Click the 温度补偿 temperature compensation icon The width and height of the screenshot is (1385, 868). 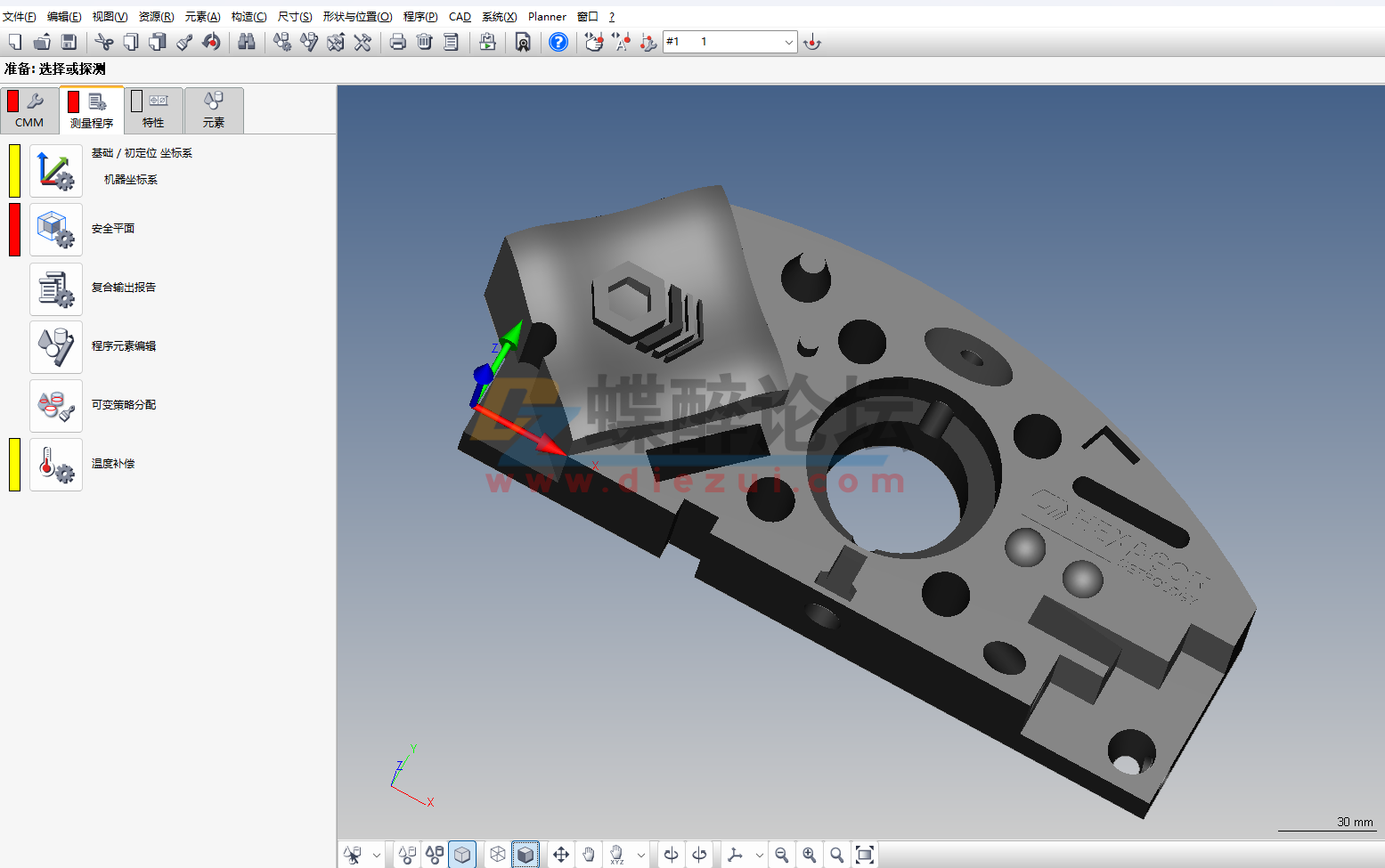pos(56,464)
